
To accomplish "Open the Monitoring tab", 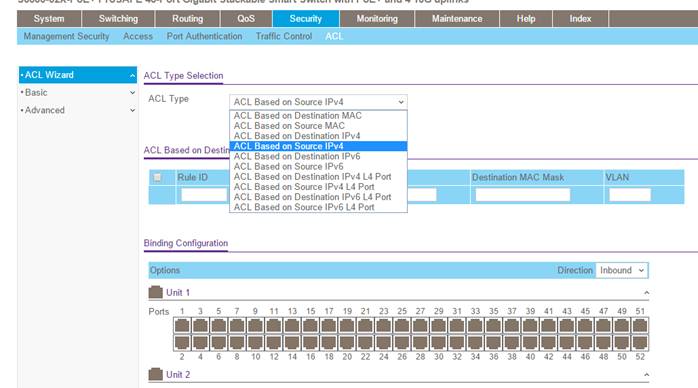I will point(377,19).
